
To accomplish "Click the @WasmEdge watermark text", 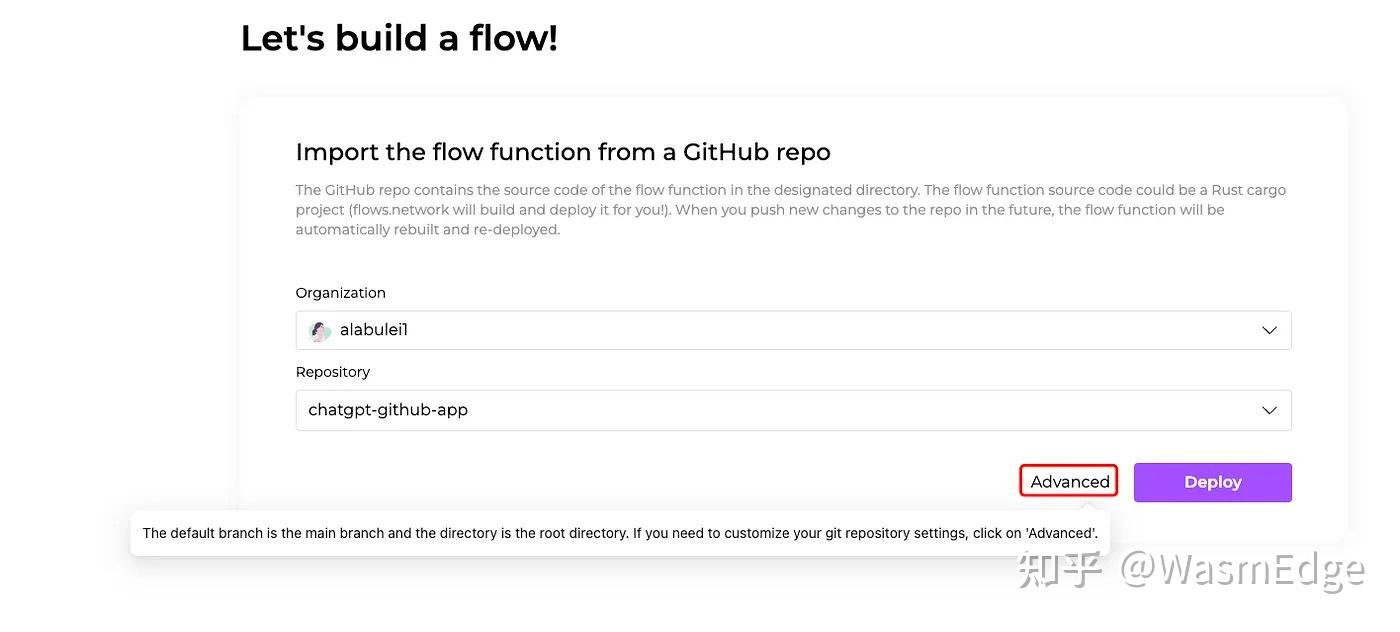I will point(1242,569).
